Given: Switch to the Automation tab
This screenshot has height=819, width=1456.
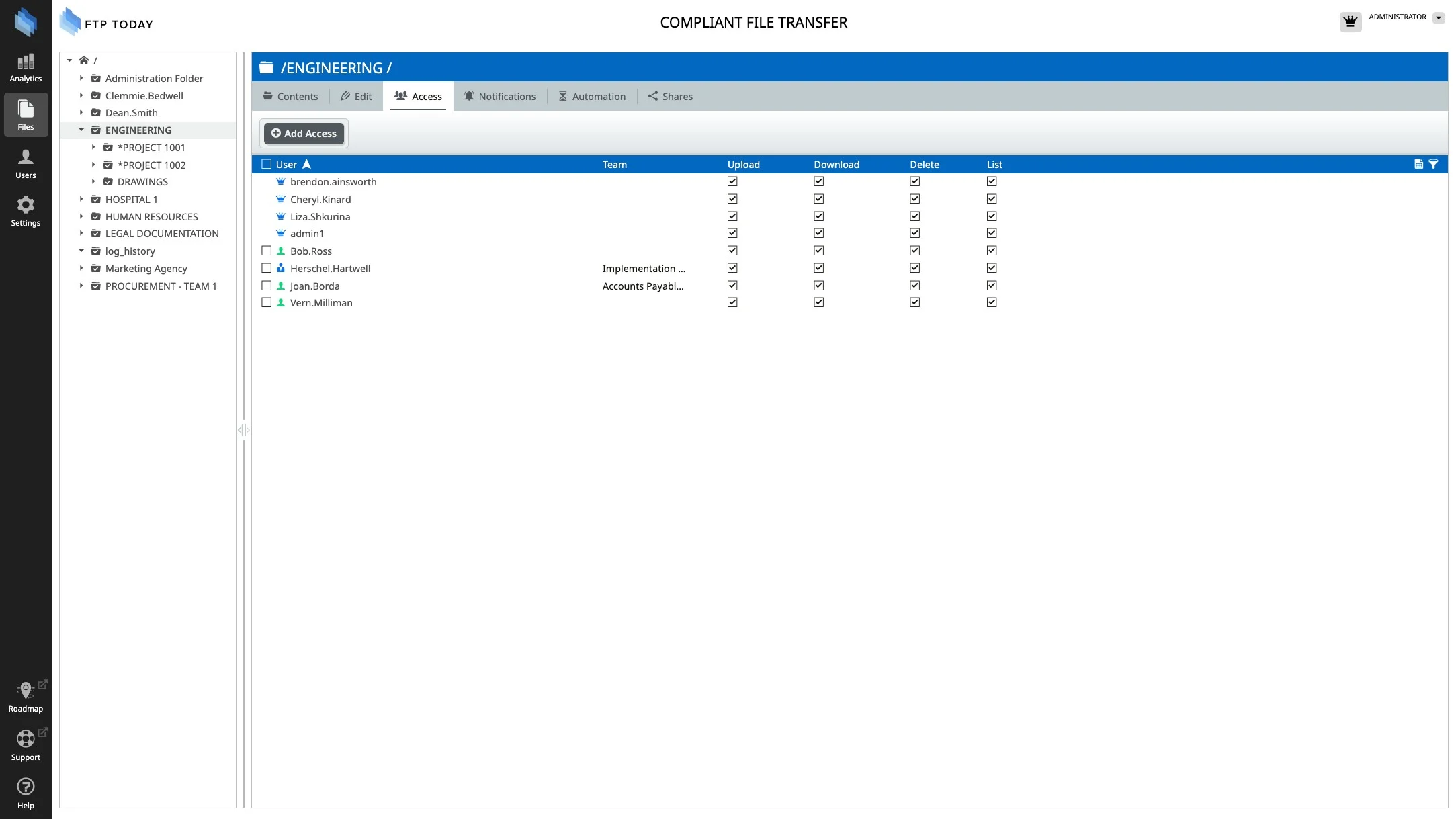Looking at the screenshot, I should coord(592,97).
